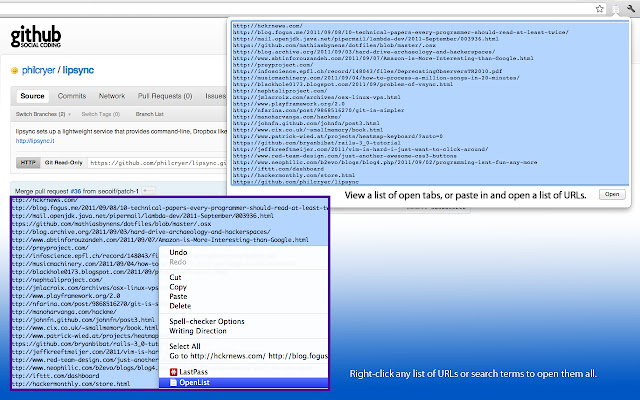Click the Open button in OpenList popup
The image size is (640, 400).
coord(612,194)
